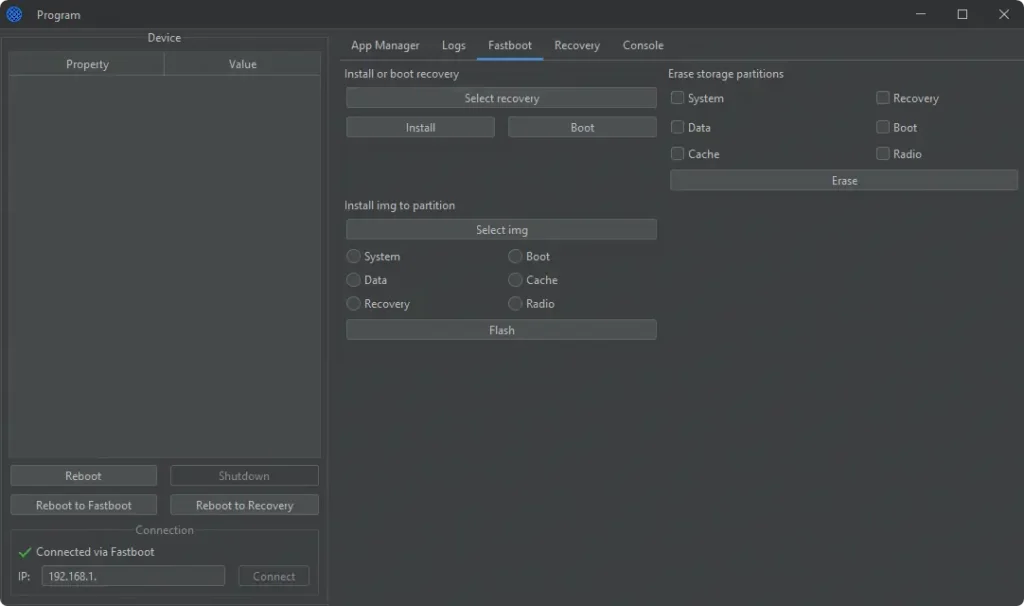The width and height of the screenshot is (1024, 606).
Task: Click Reboot to Fastboot button
Action: coord(84,505)
